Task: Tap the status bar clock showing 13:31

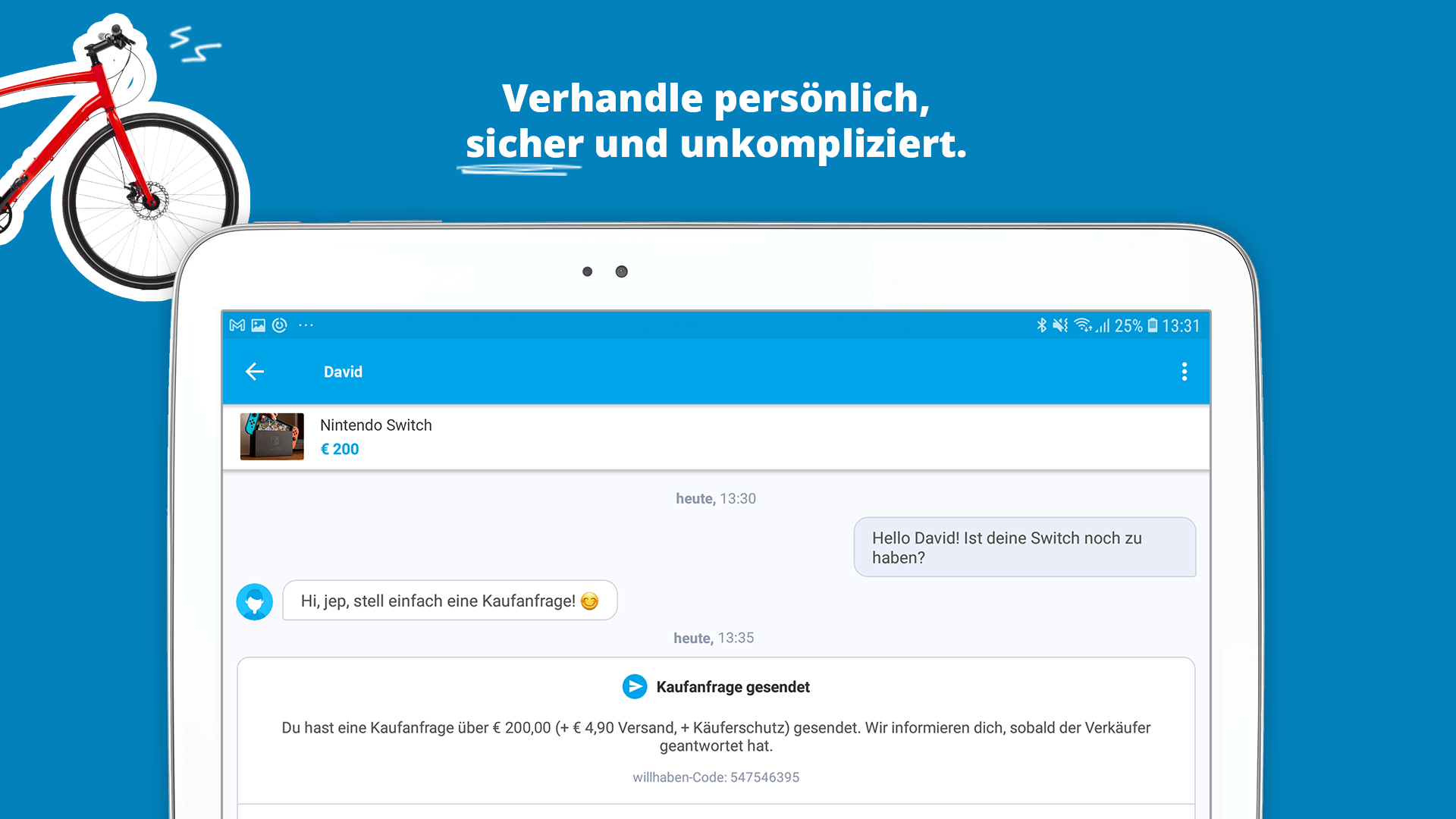Action: (1181, 326)
